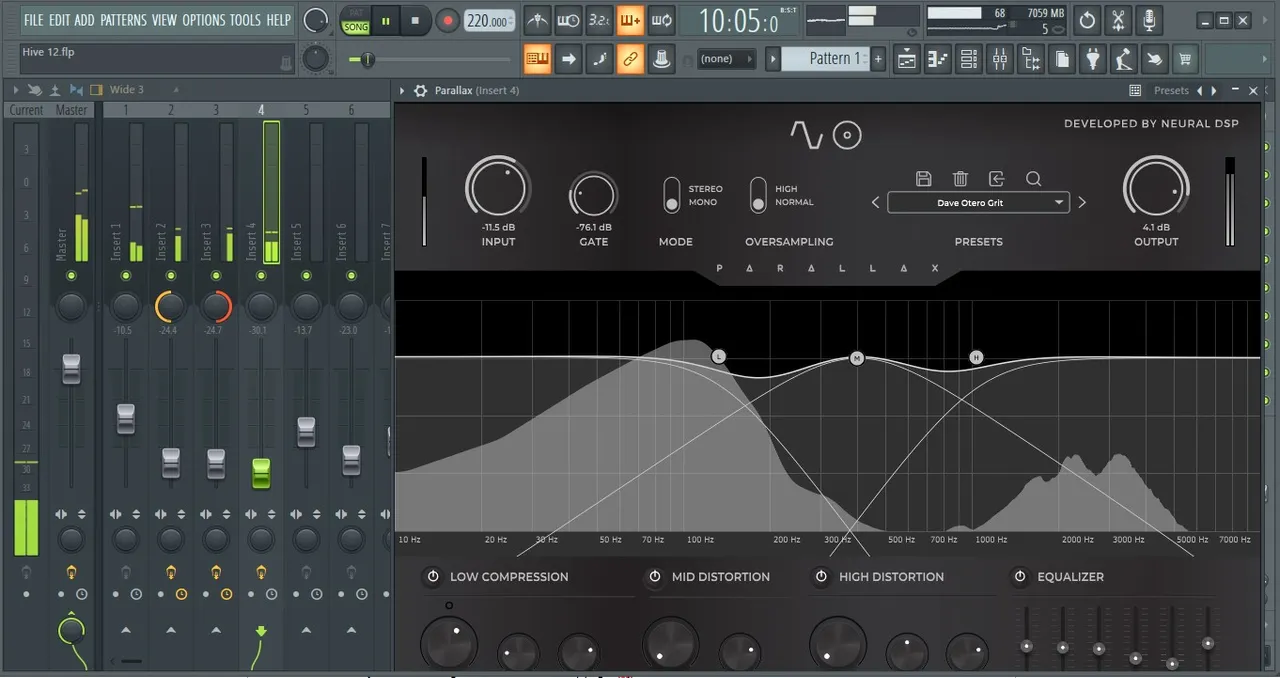The image size is (1280, 678).
Task: Toggle wait for input to start playing
Action: coord(568,20)
